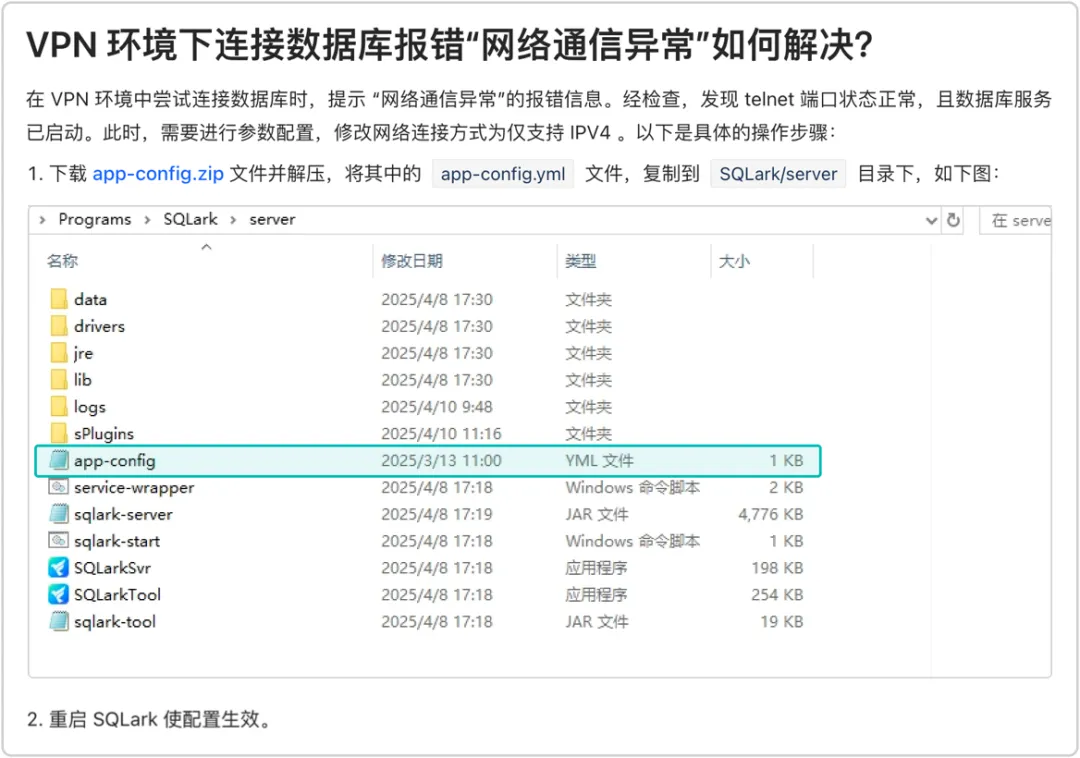Sort files by 修改日期 column header

tap(412, 261)
